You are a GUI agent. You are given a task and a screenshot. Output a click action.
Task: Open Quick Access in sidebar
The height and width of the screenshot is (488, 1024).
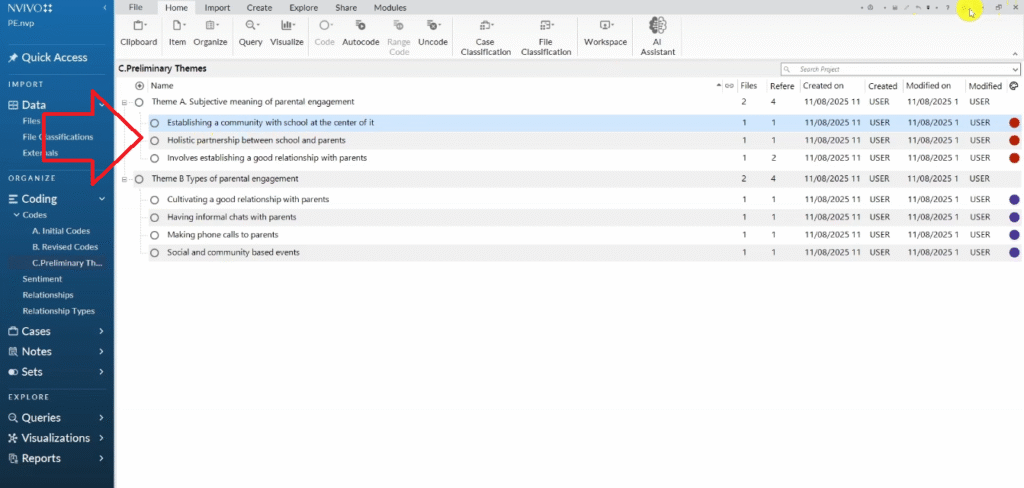(54, 58)
